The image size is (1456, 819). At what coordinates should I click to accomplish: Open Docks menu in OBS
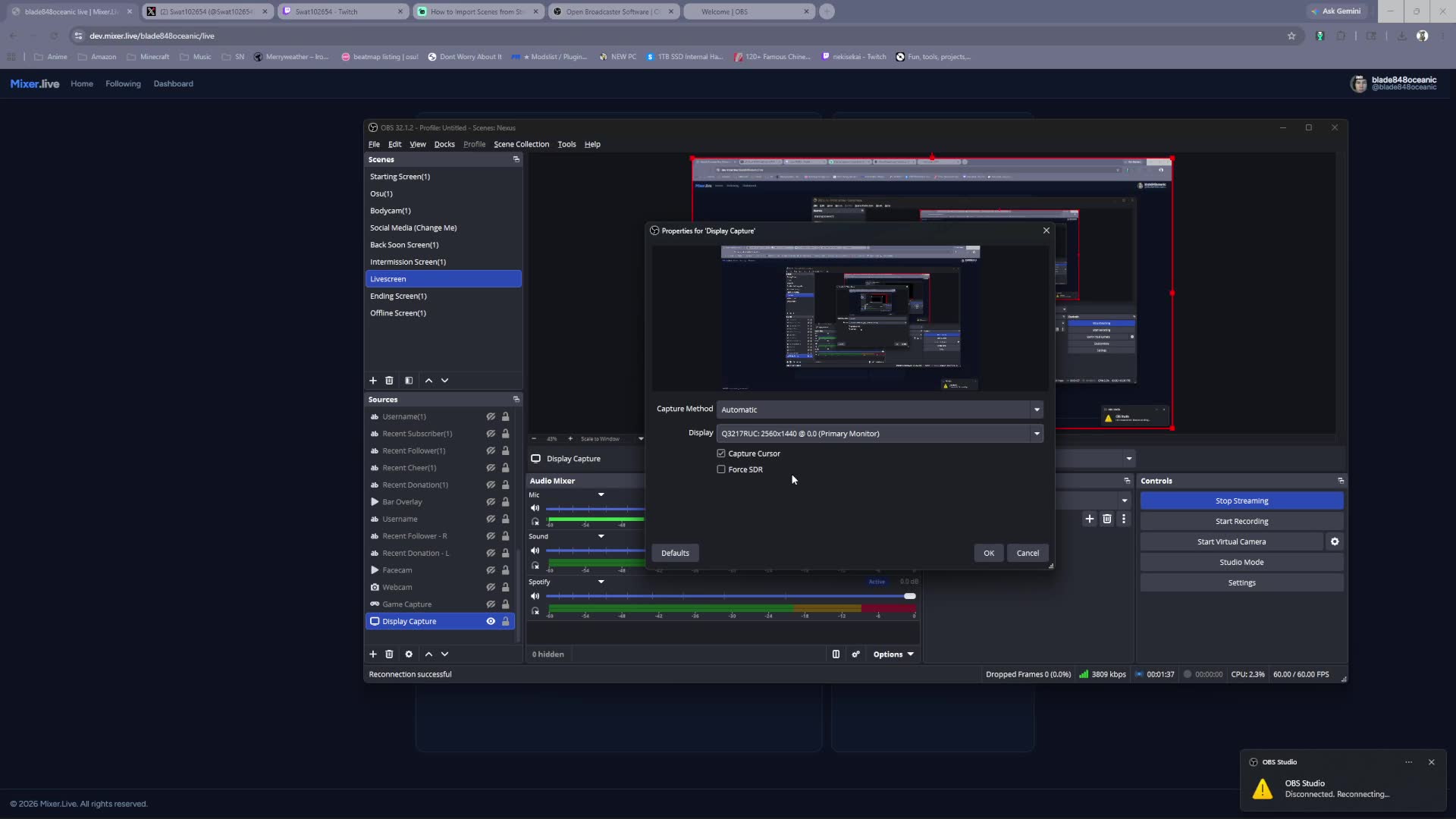pos(444,144)
